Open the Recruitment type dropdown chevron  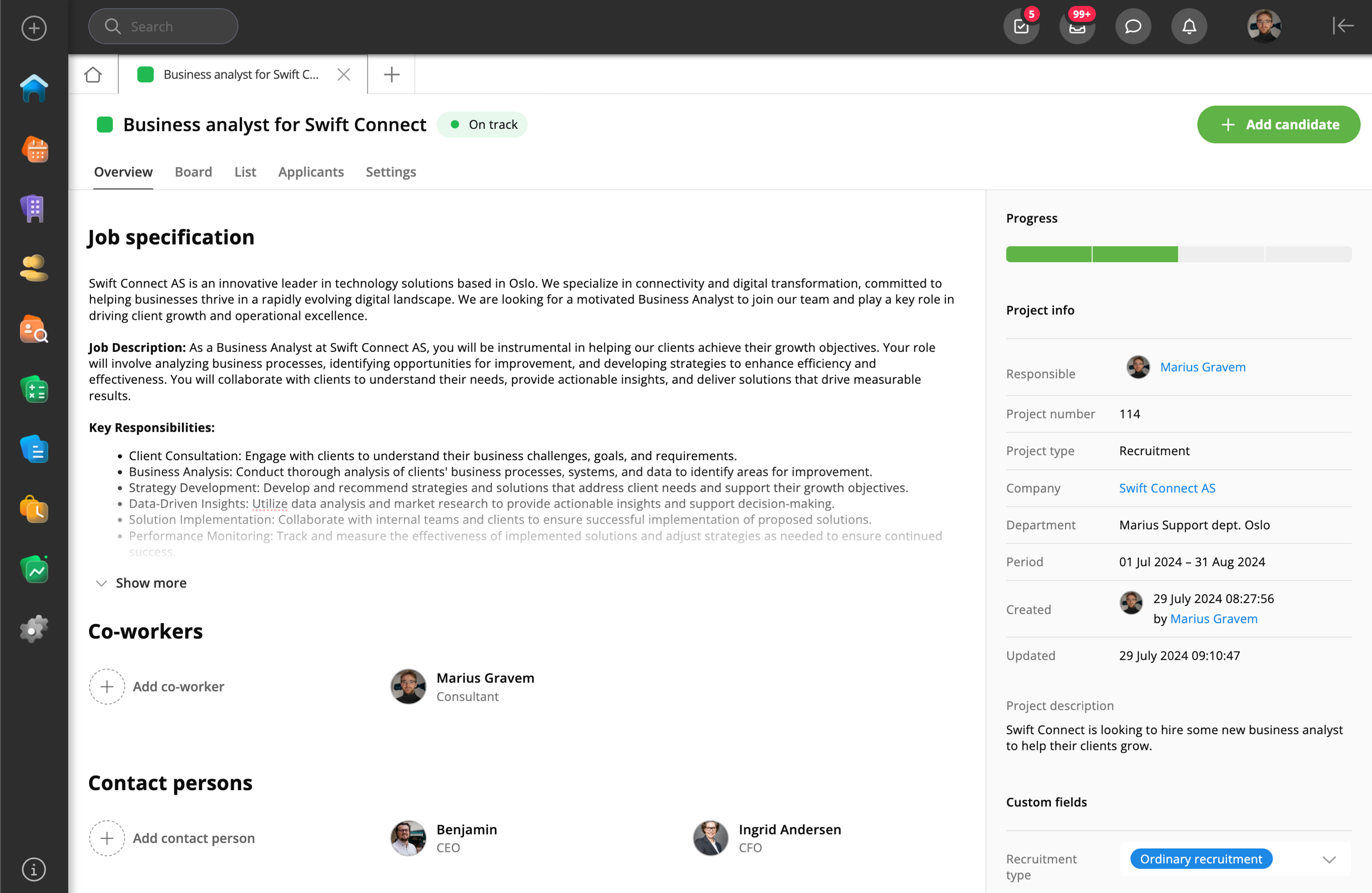(x=1329, y=860)
